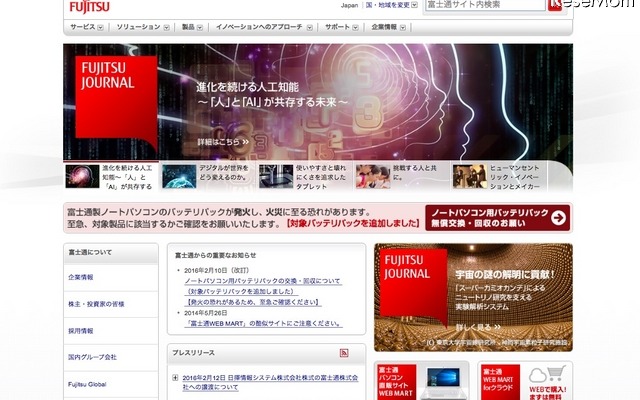640x400 pixels.
Task: Open the 企業情報 navigation dropdown
Action: click(388, 27)
